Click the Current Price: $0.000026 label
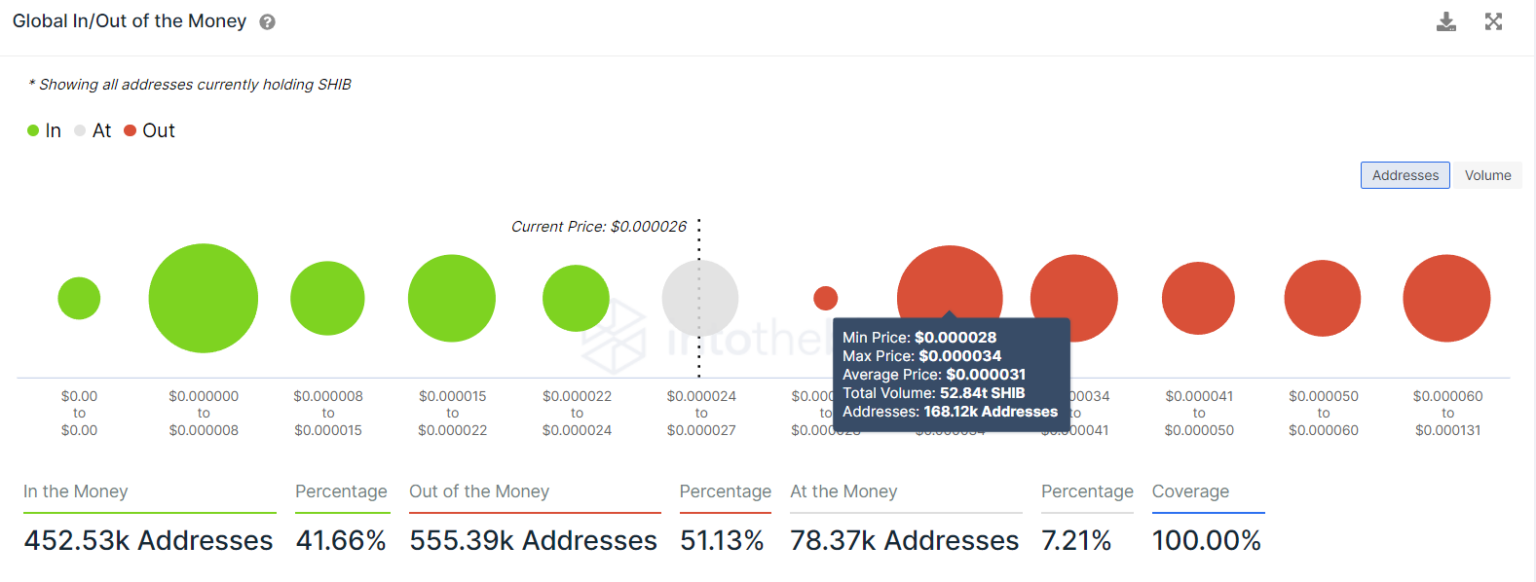The height and width of the screenshot is (582, 1536). [x=599, y=227]
